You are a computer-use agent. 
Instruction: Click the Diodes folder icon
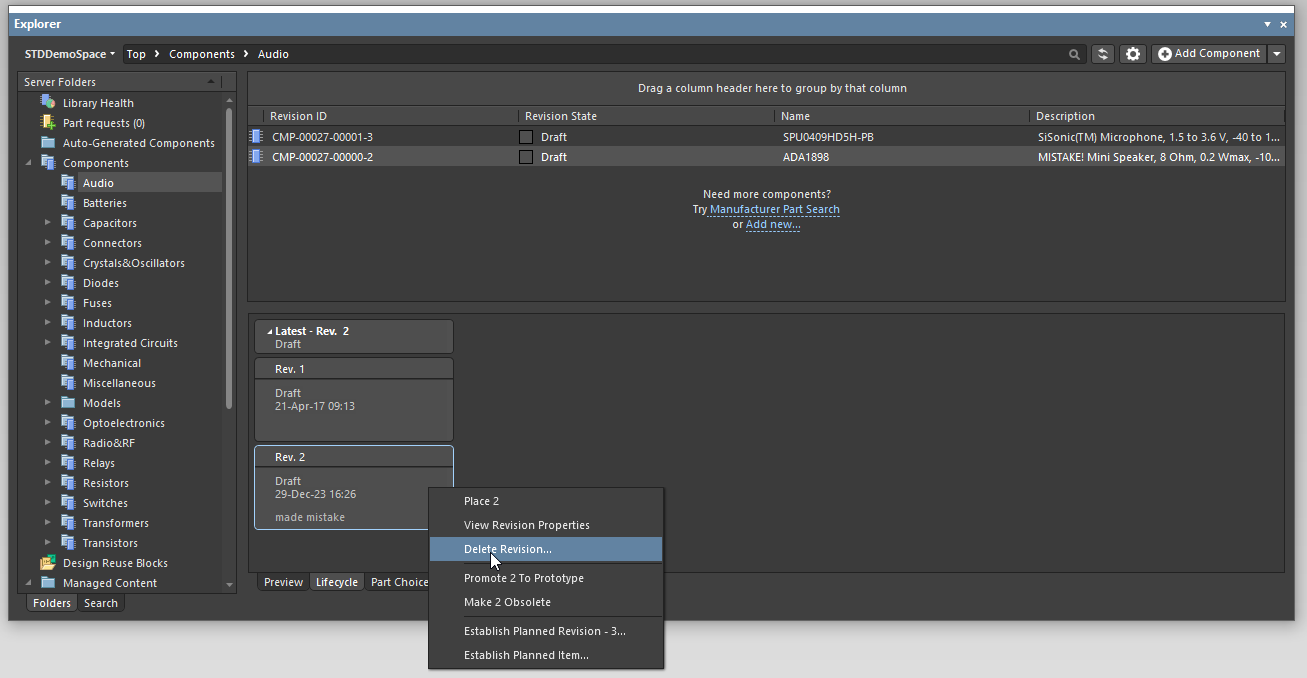68,282
